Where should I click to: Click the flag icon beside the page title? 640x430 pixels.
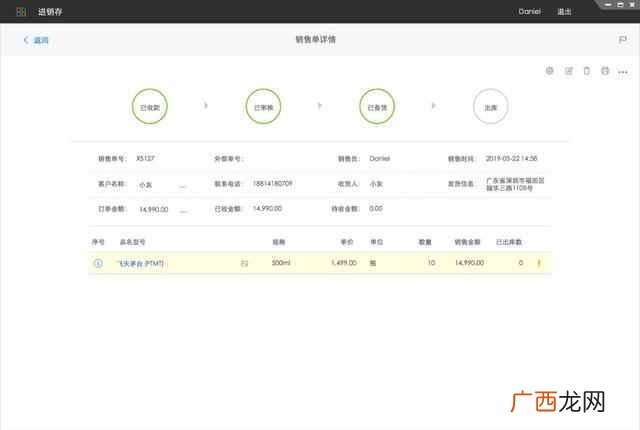622,40
